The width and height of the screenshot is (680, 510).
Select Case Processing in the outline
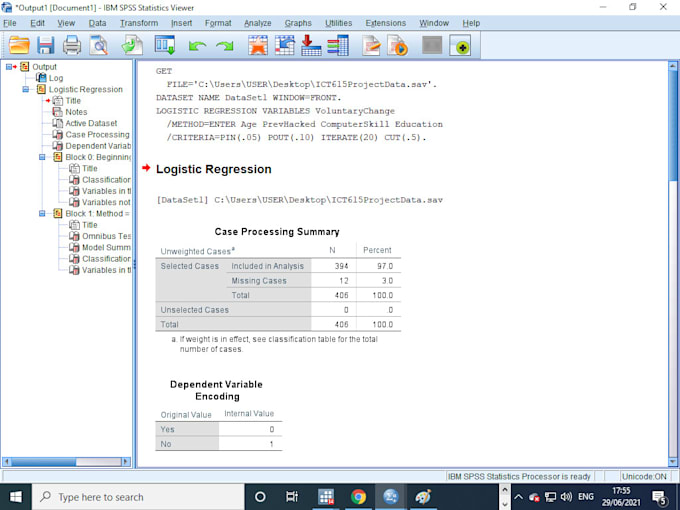97,134
